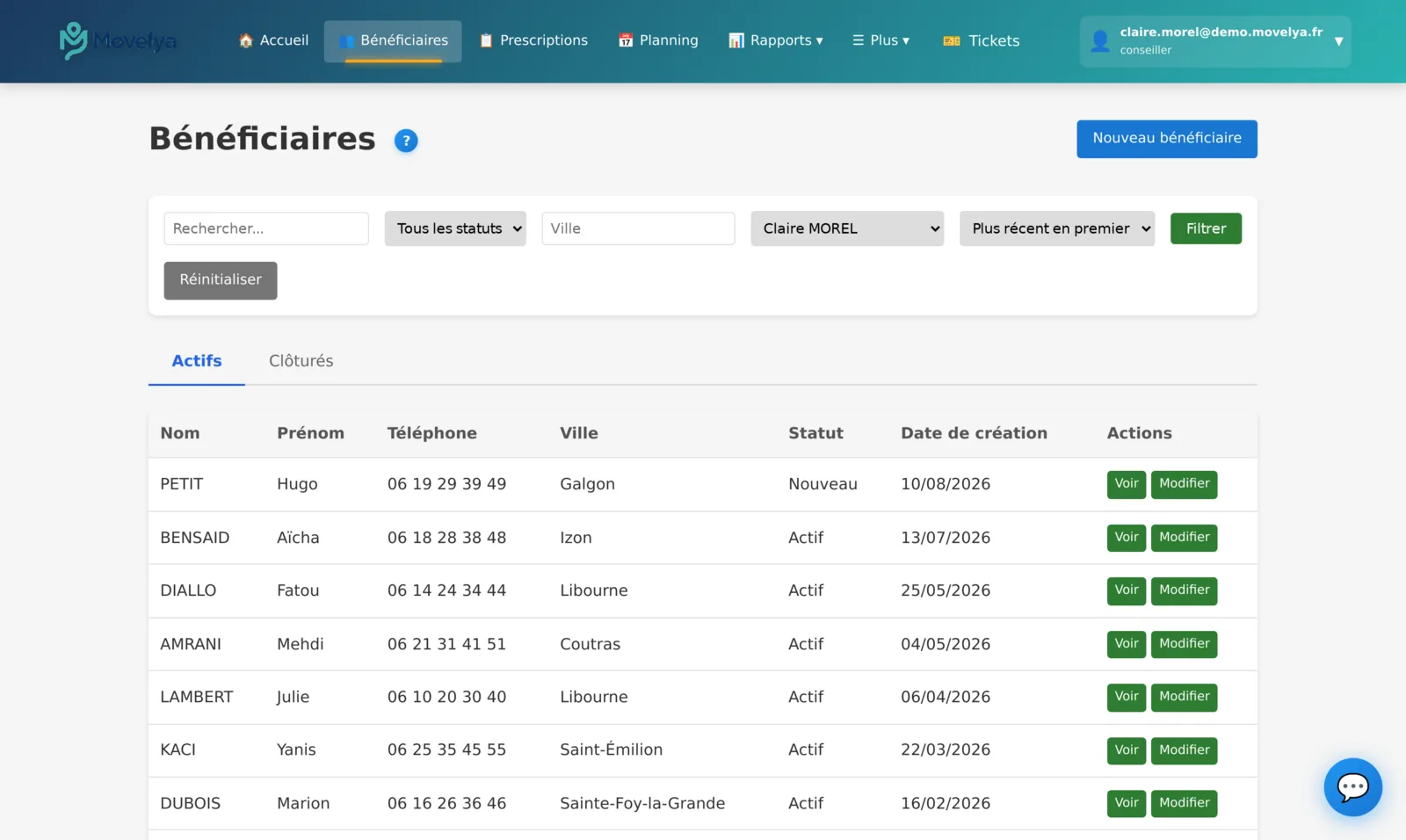1406x840 pixels.
Task: Click Voir for DIALLO Fatou
Action: pyautogui.click(x=1127, y=590)
